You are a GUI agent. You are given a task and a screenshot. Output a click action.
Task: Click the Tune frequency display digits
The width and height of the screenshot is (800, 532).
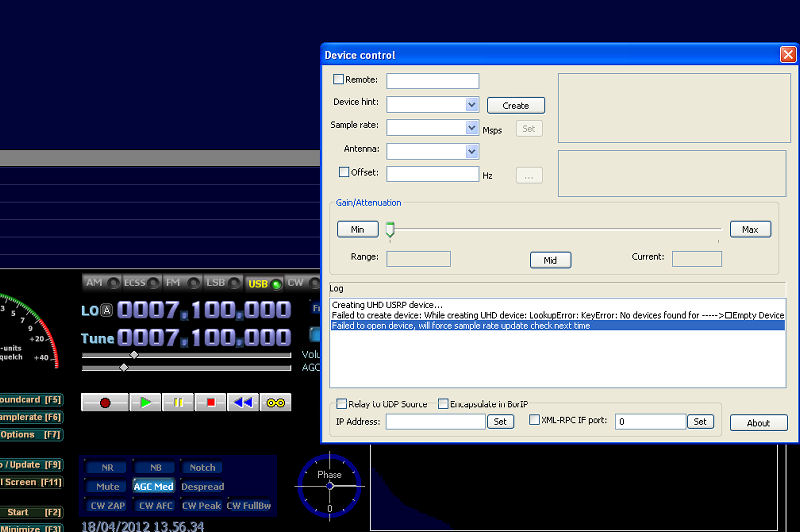coord(204,338)
